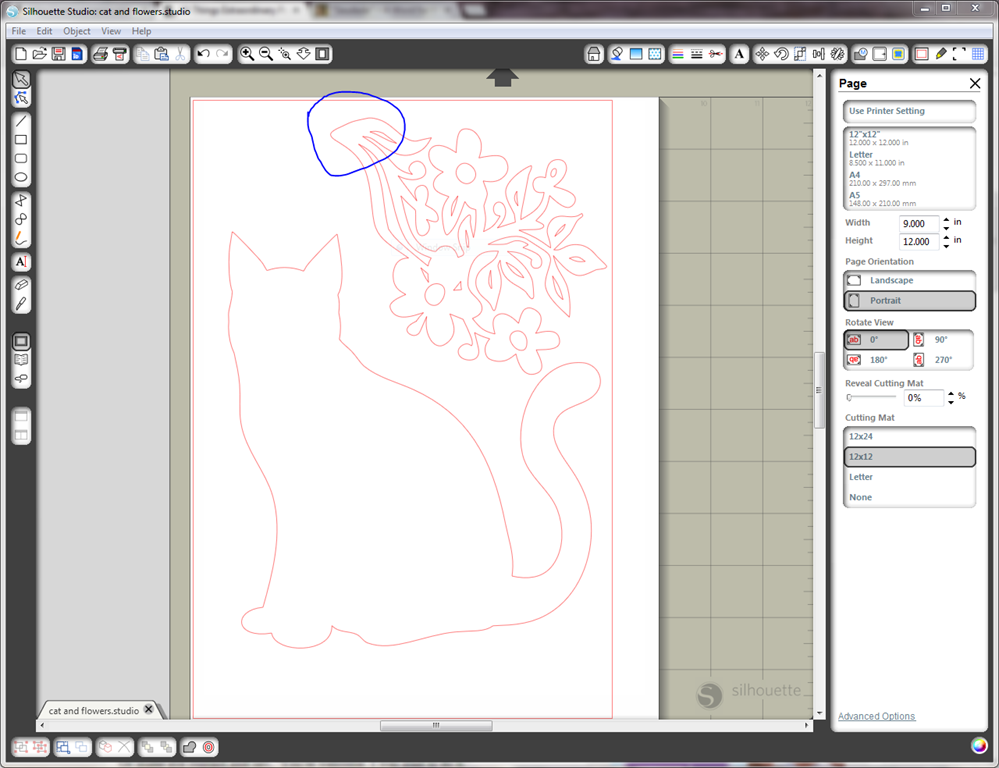This screenshot has width=999, height=768.
Task: Cut selection with scissors icon
Action: click(x=180, y=54)
